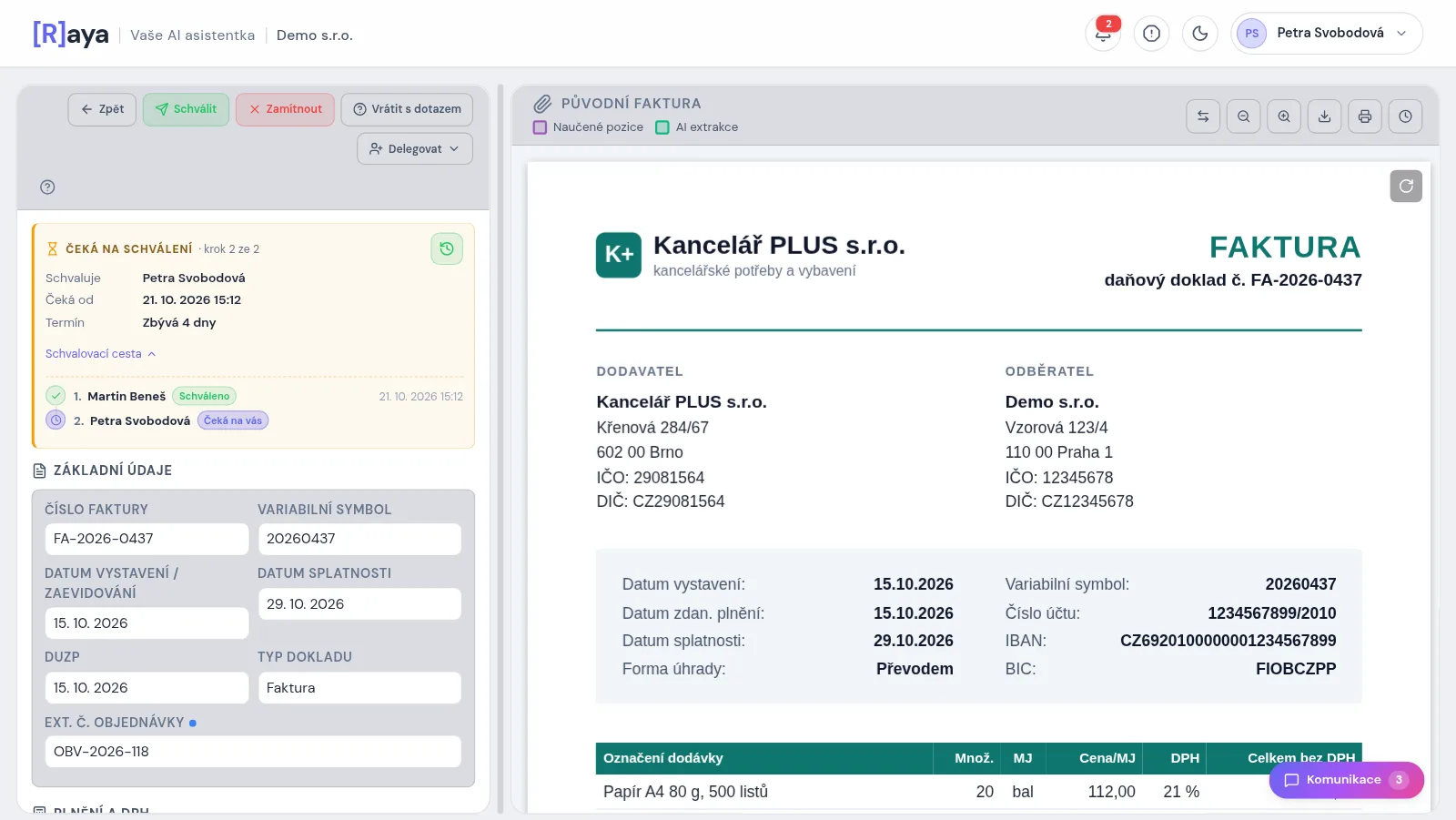Refresh the invoice preview
This screenshot has width=1456, height=820.
point(1406,187)
